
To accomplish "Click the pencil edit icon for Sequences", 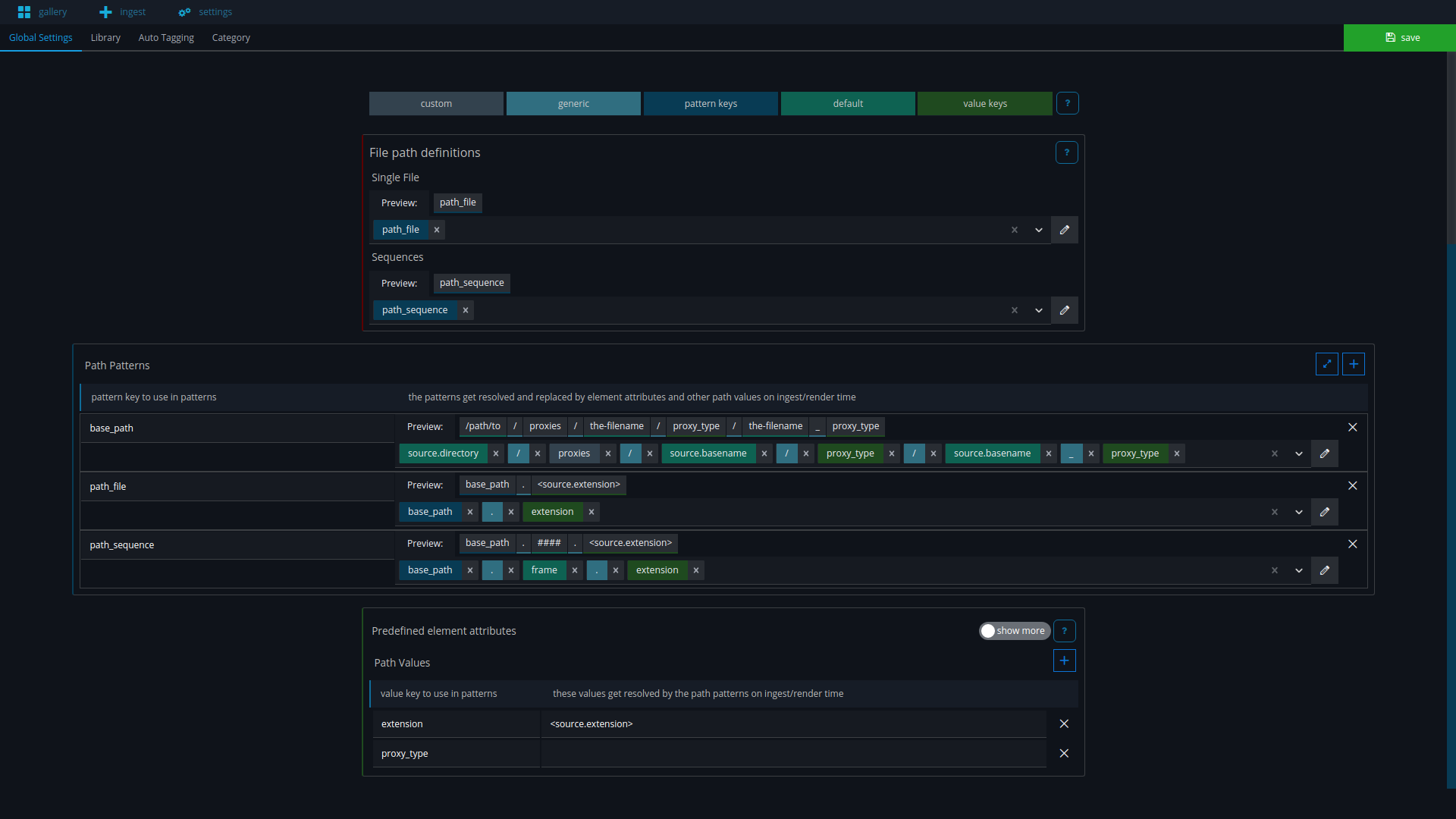I will (x=1064, y=310).
